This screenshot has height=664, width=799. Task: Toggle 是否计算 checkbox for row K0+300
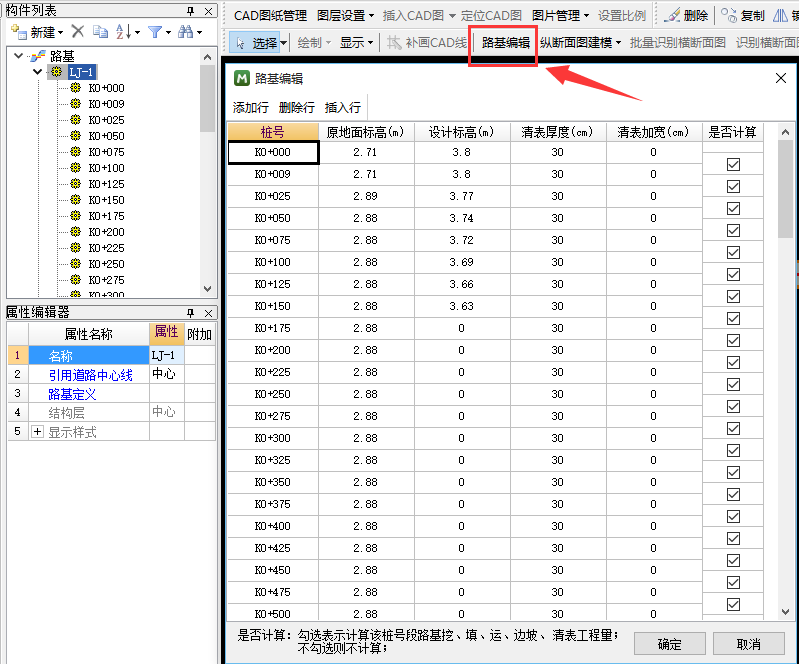(733, 428)
